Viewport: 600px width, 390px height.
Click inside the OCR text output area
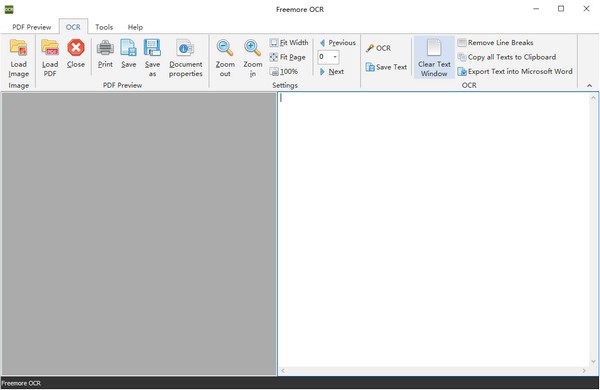pyautogui.click(x=434, y=230)
